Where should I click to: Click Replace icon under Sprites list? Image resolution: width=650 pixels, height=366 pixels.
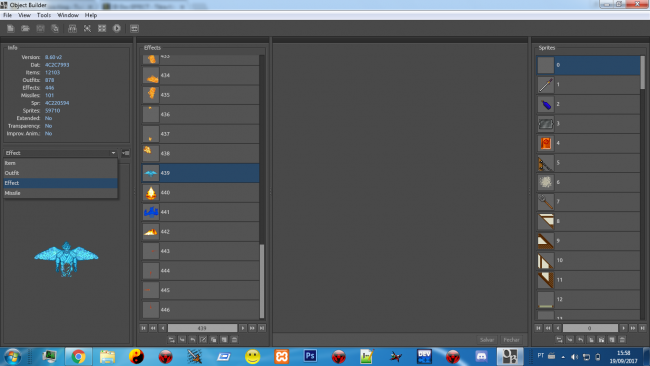click(559, 339)
